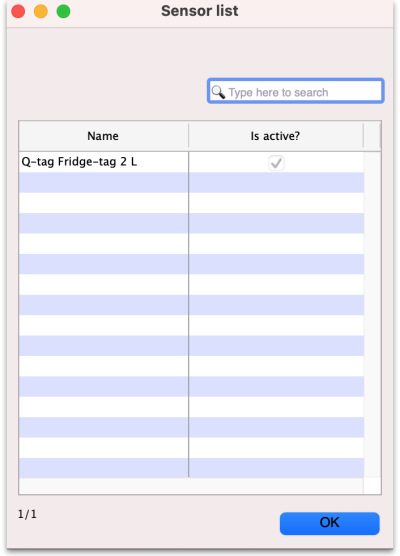Toggle the Is active checkbox for Q-tag

click(x=276, y=163)
